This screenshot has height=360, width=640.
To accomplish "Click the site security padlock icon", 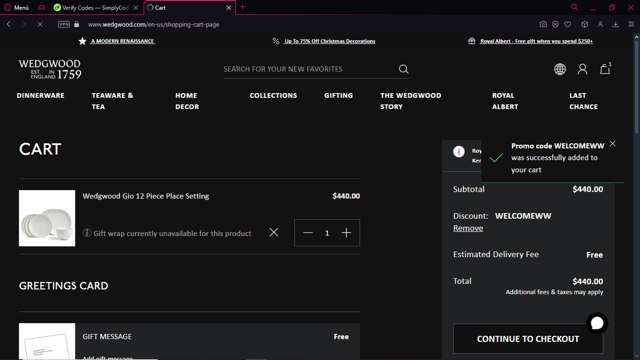I will click(x=76, y=24).
